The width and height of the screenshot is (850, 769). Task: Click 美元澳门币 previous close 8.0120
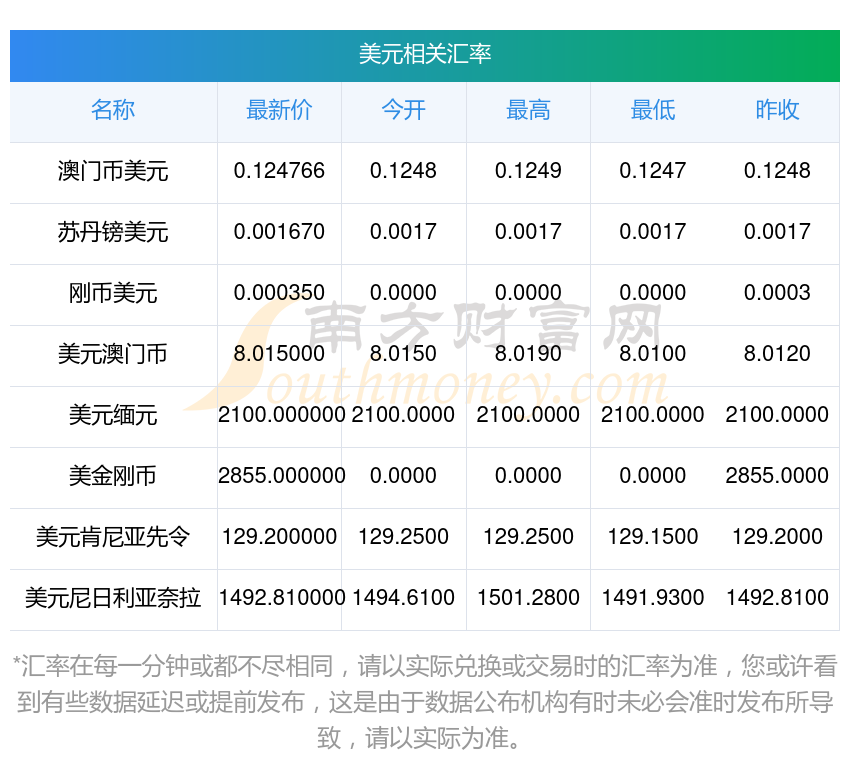[x=777, y=353]
